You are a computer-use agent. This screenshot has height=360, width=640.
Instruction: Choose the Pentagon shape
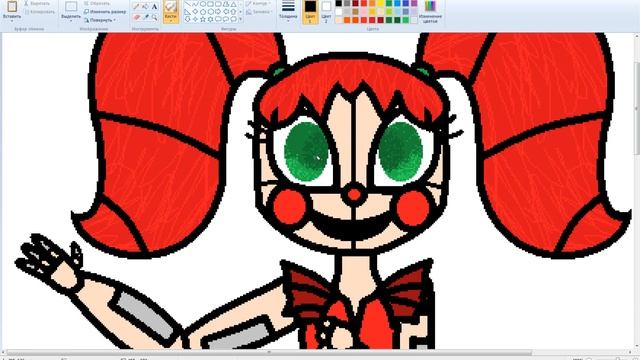tap(203, 12)
